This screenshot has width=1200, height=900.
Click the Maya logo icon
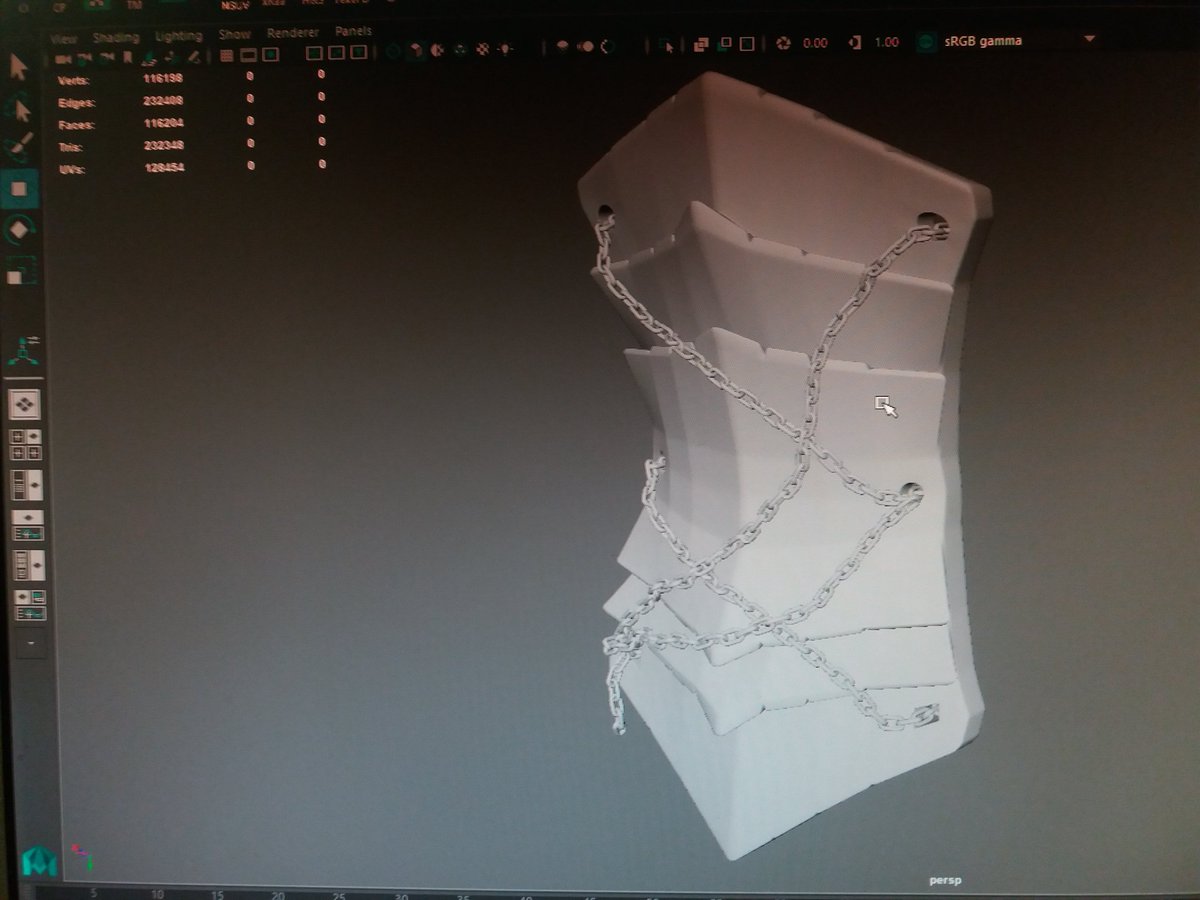[39, 859]
